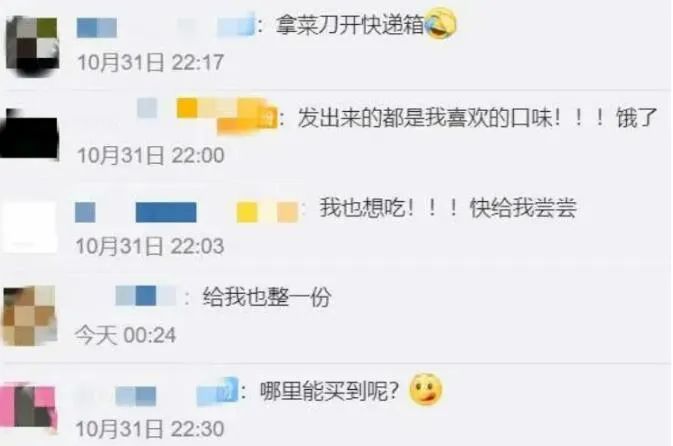Click the blue badge before 哪里能买到呢

click(x=217, y=391)
